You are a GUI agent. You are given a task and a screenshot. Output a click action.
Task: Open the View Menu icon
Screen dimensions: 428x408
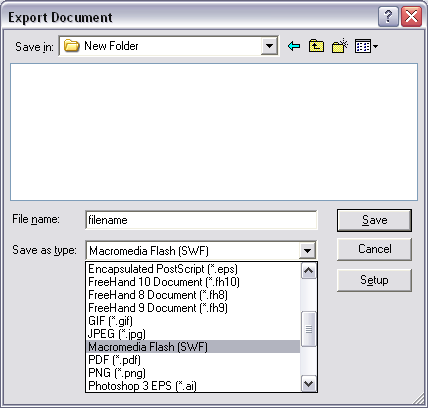[x=363, y=46]
